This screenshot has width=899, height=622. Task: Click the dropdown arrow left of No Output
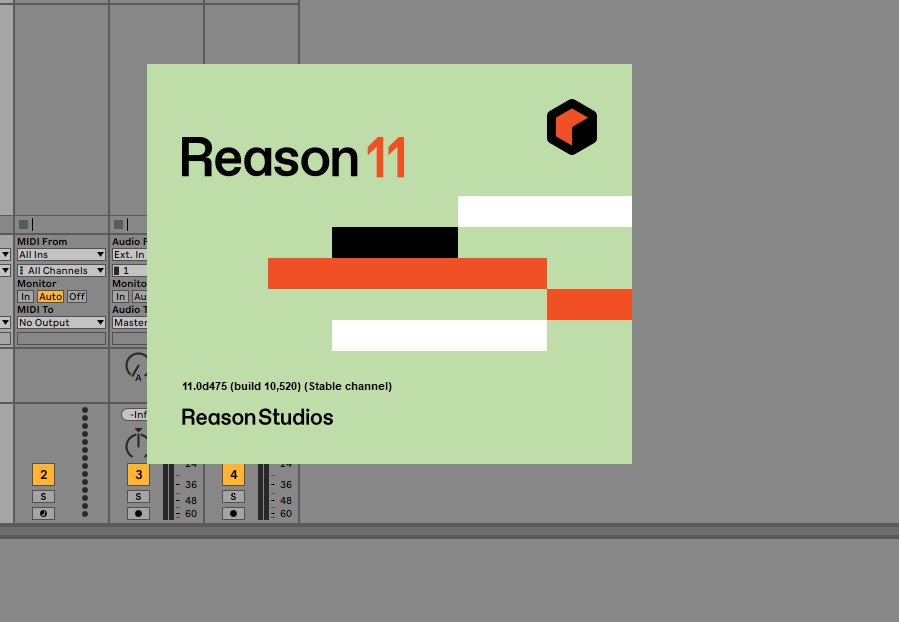(5, 323)
